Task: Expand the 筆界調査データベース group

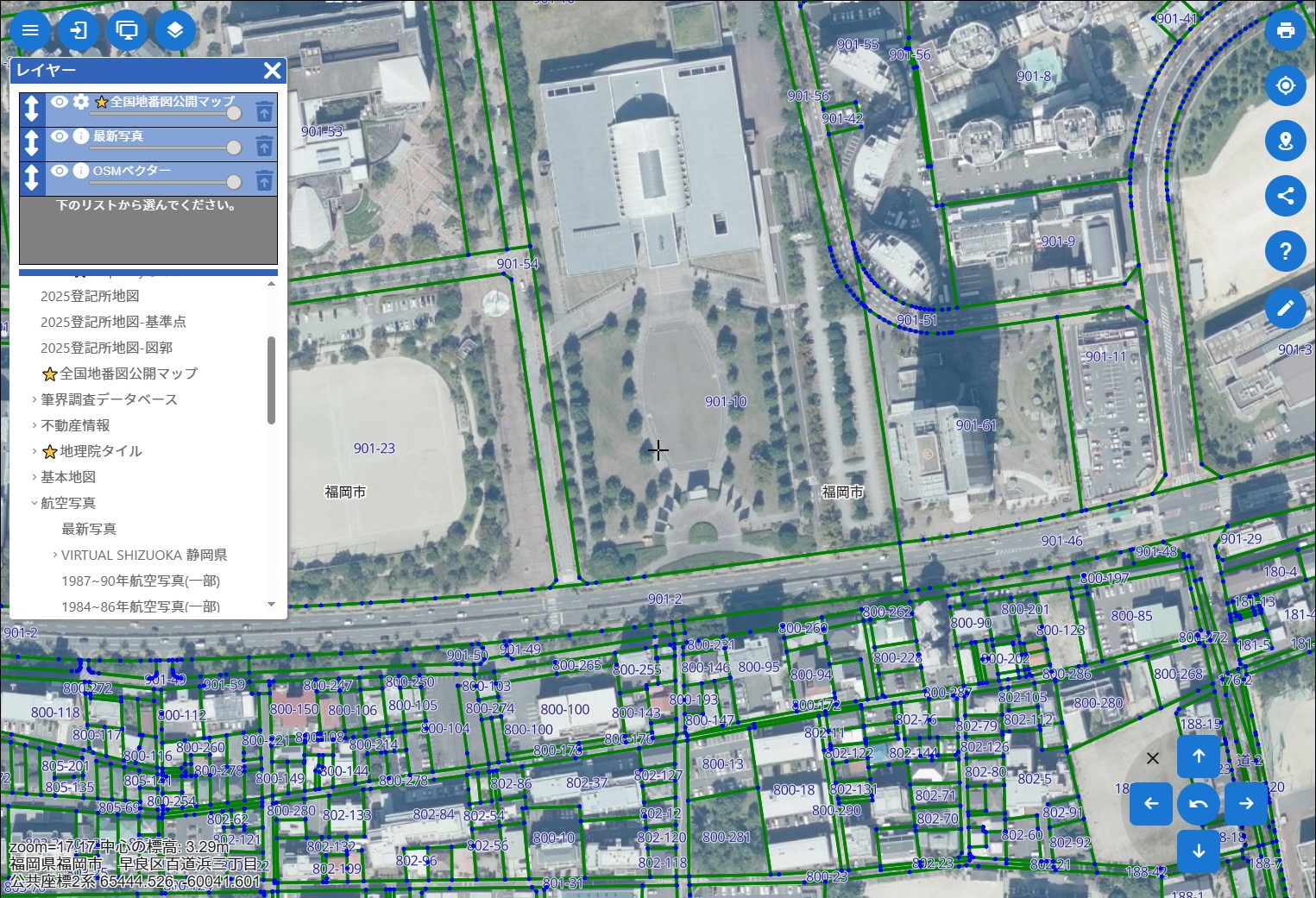Action: pyautogui.click(x=35, y=399)
